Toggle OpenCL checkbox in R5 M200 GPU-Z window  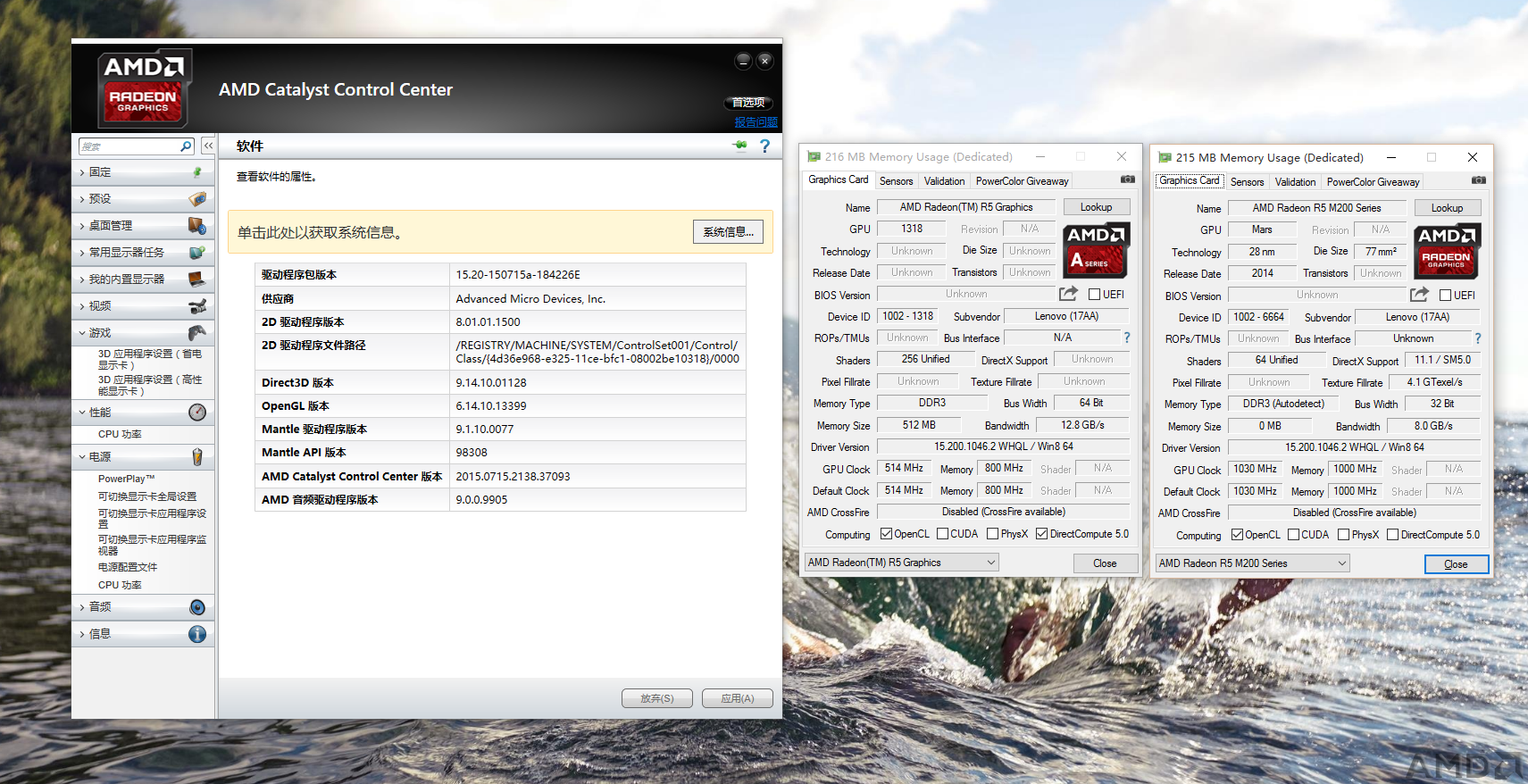[1237, 535]
